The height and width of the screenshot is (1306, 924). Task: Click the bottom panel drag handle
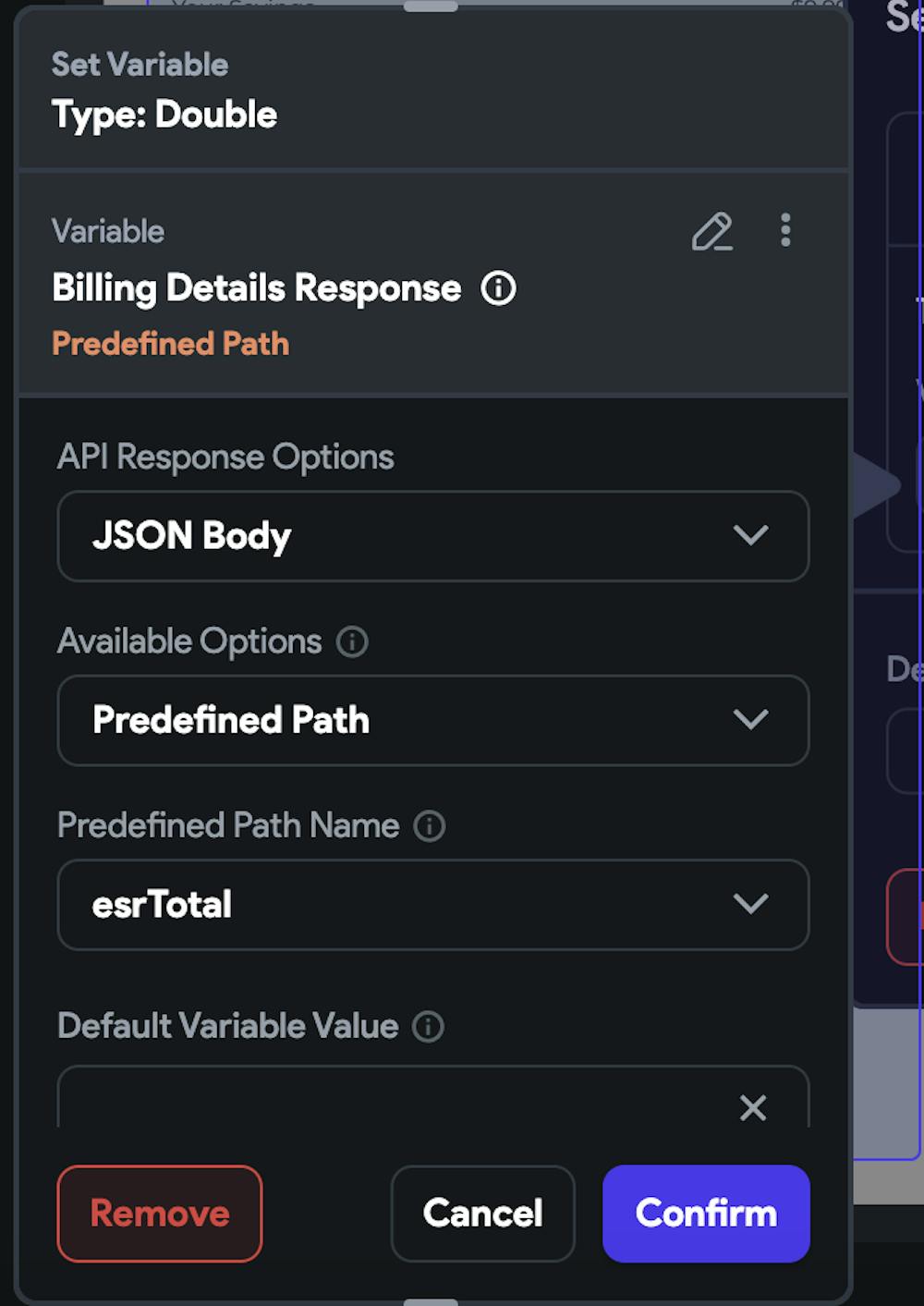pos(431,1301)
